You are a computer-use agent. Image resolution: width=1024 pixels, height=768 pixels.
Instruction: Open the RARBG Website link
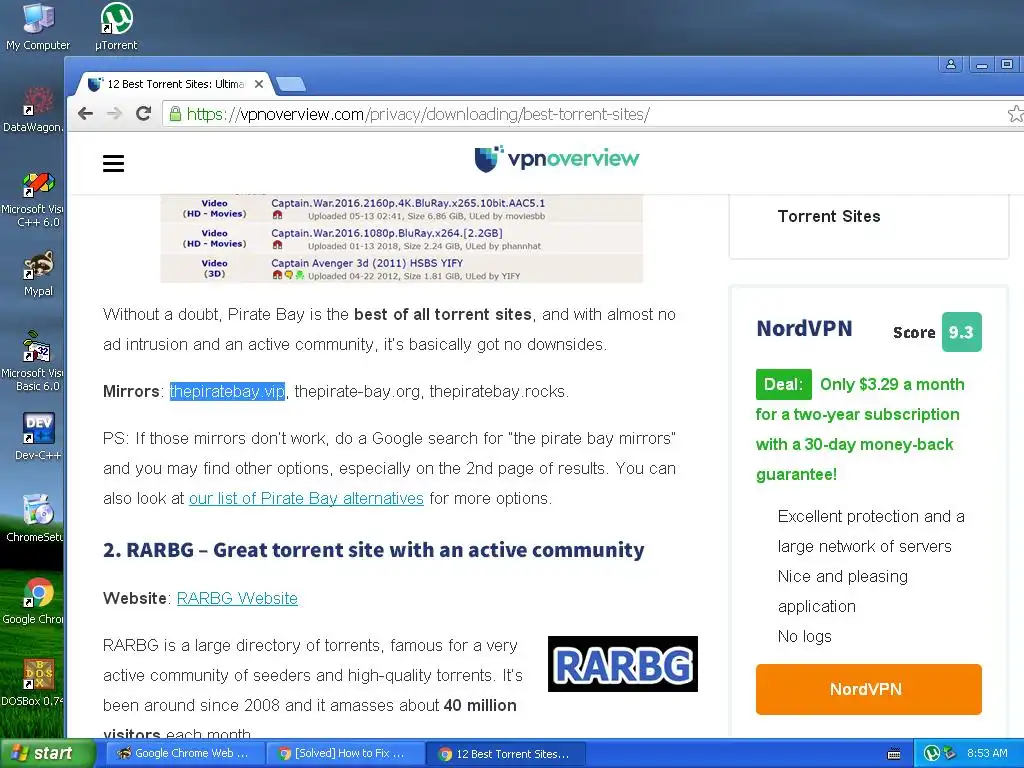[237, 598]
